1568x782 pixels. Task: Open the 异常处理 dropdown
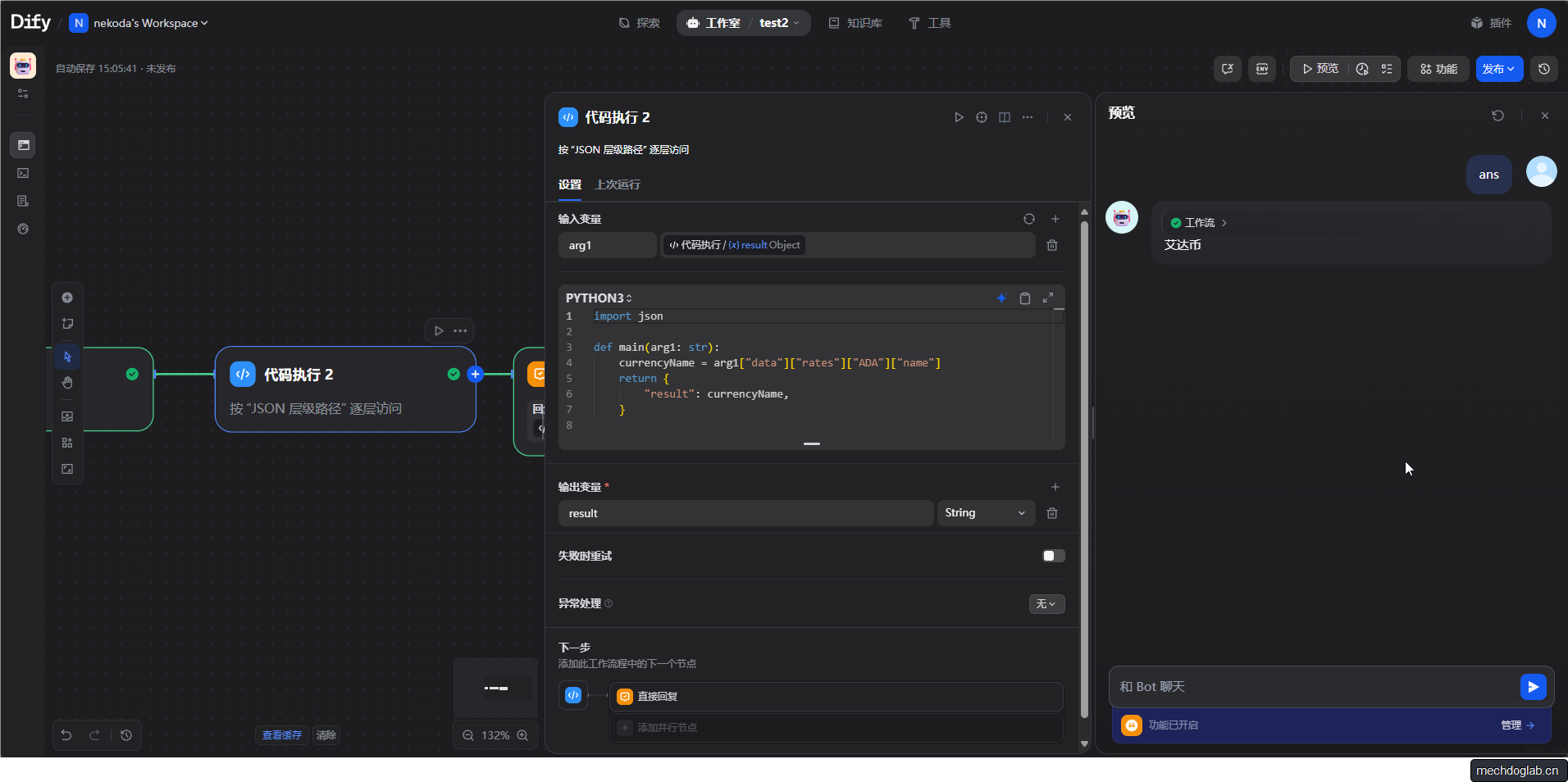click(1046, 604)
